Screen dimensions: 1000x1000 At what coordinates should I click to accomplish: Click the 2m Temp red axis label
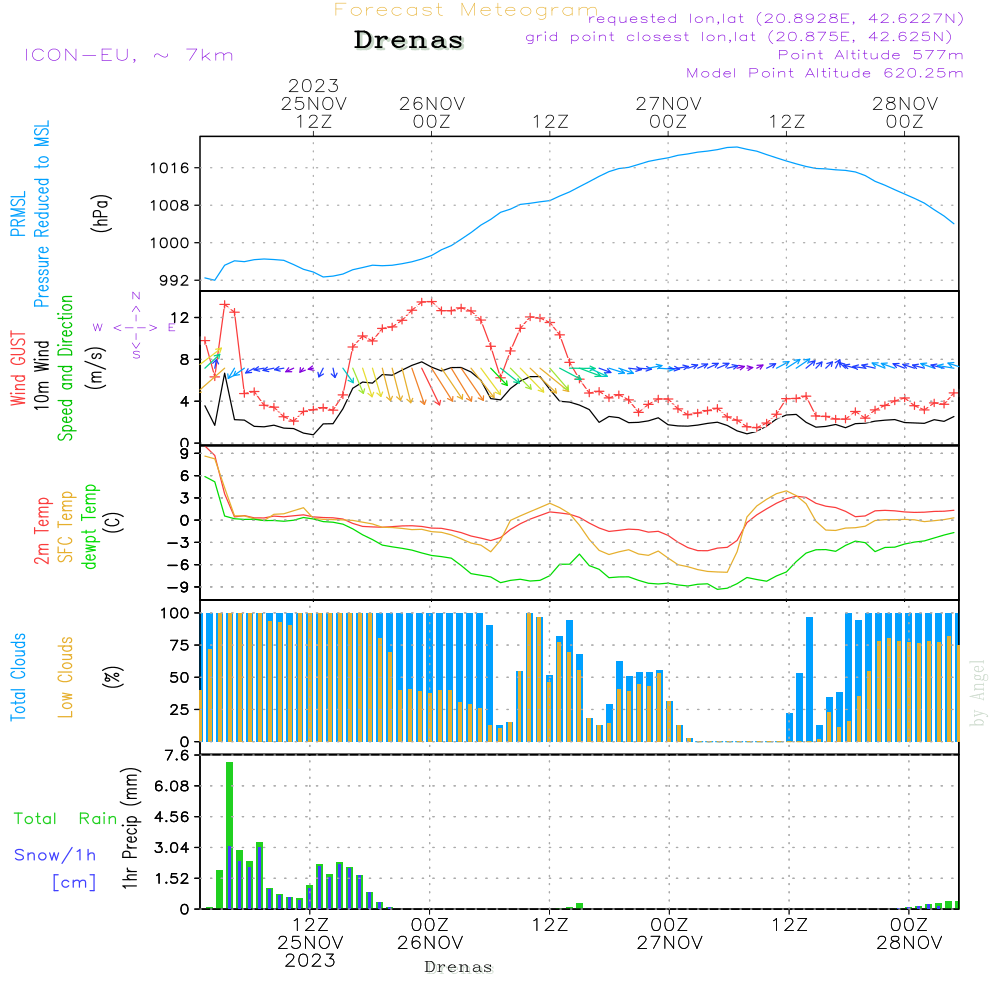point(41,531)
